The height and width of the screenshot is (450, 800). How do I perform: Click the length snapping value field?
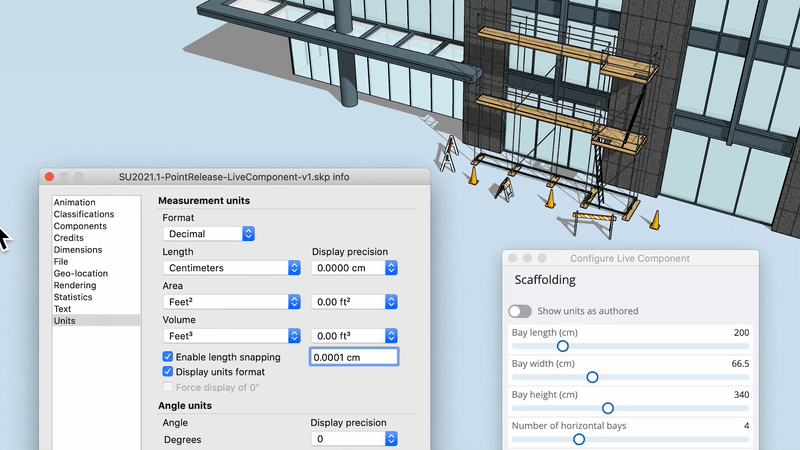point(354,357)
